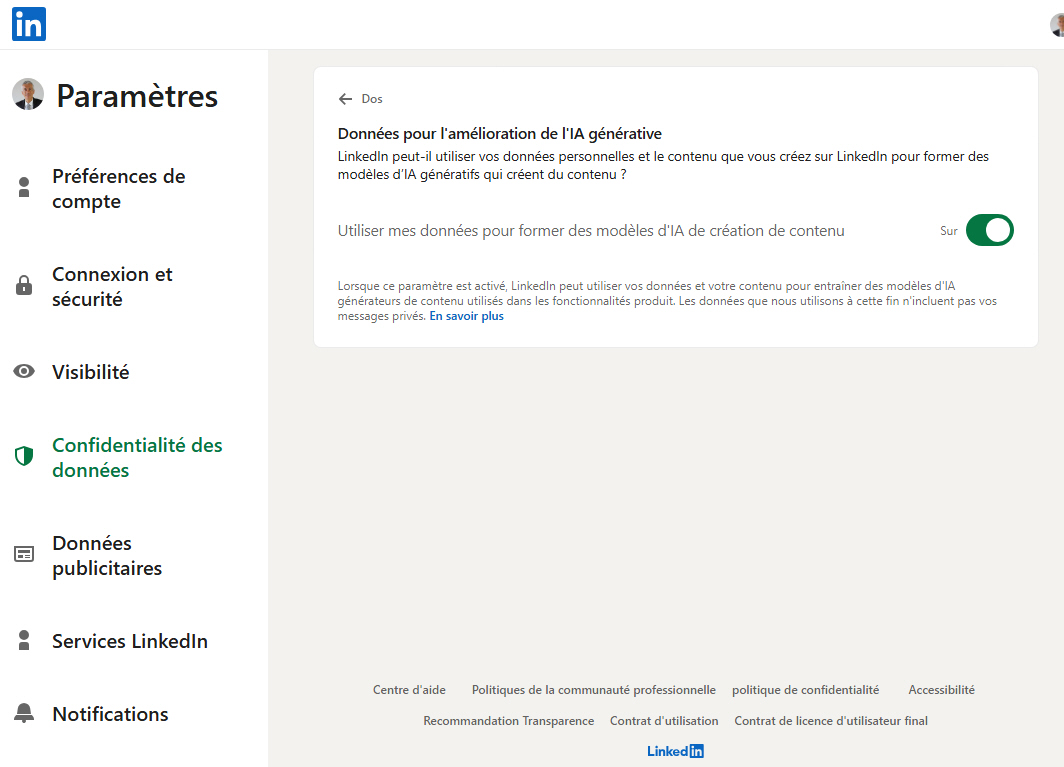1064x767 pixels.
Task: Click the En savoir plus link
Action: [466, 315]
